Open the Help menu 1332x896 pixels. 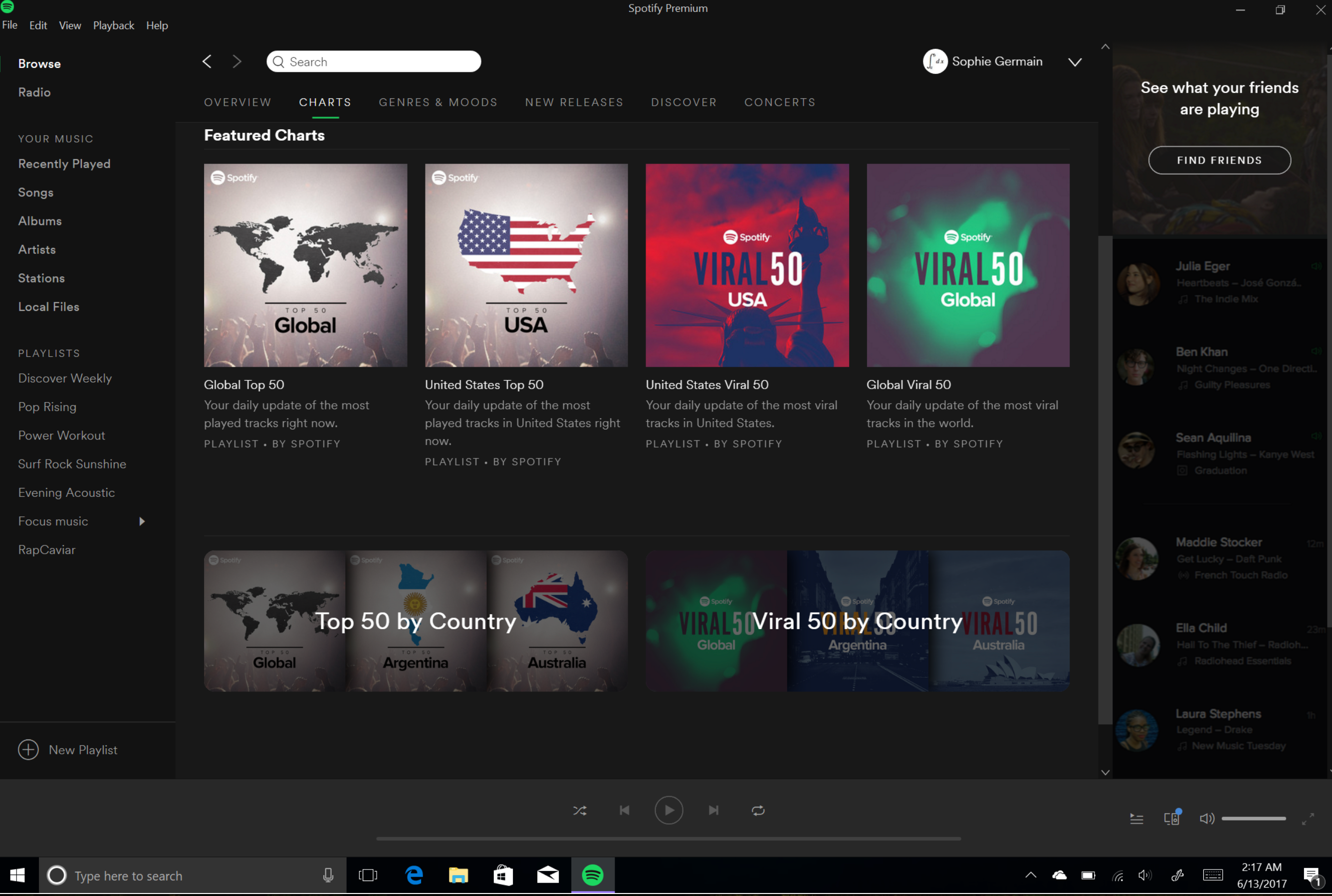coord(157,25)
